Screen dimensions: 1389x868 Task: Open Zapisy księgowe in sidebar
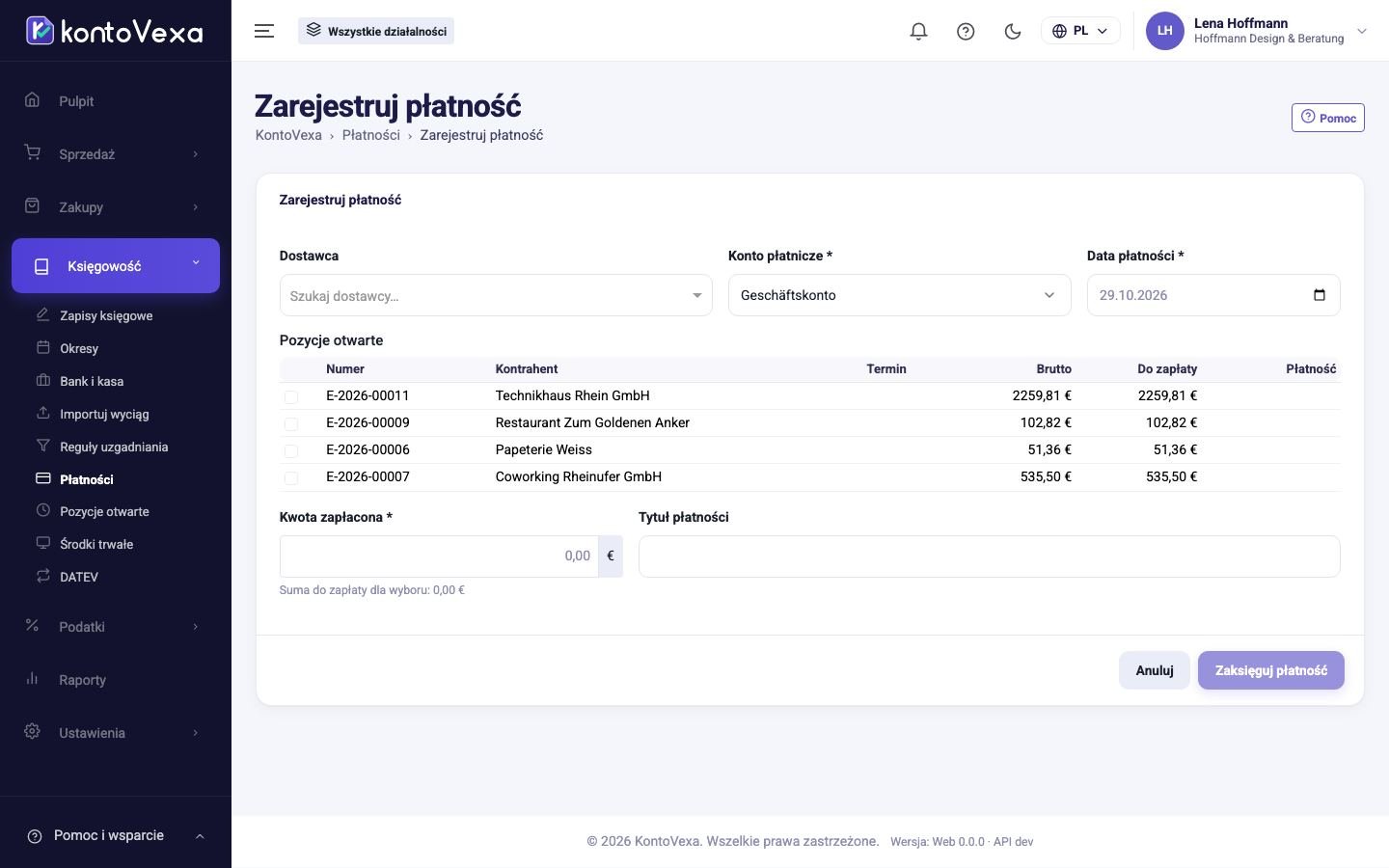tap(106, 315)
